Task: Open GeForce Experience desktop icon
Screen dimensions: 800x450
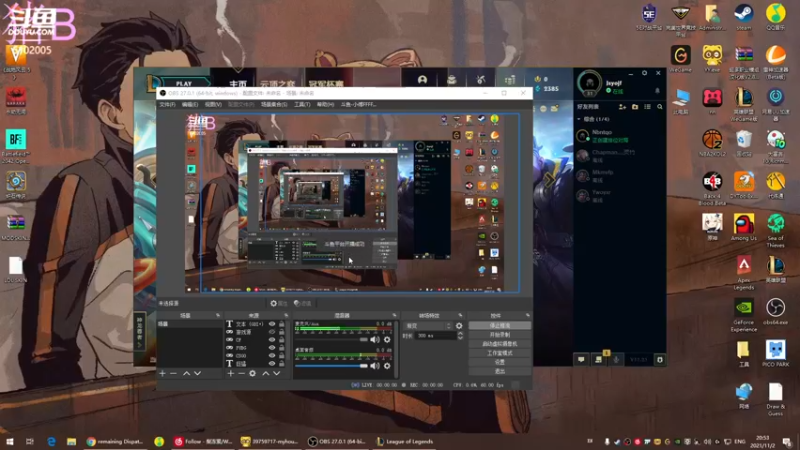Action: click(743, 315)
